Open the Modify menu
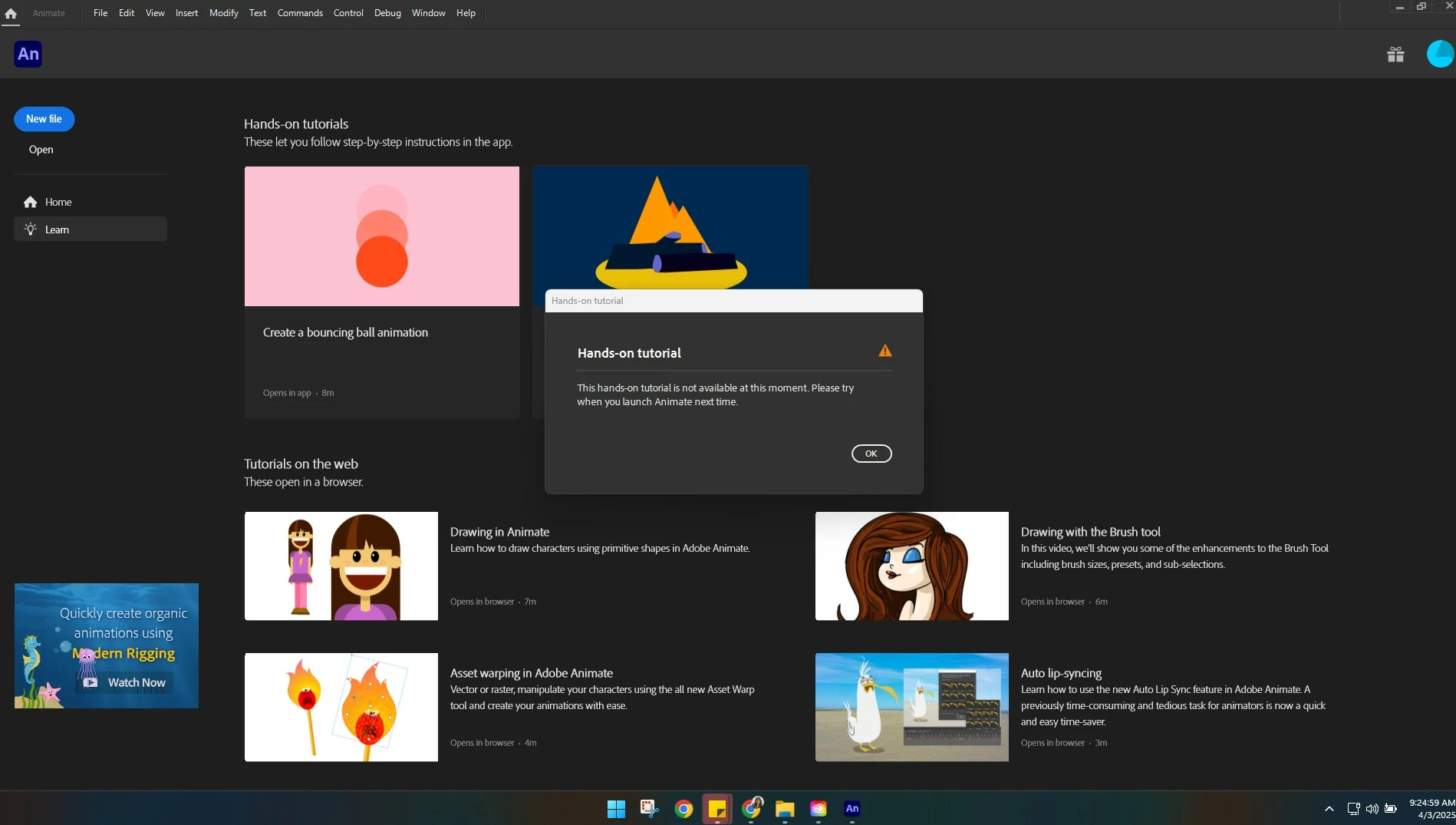Image resolution: width=1456 pixels, height=825 pixels. coord(224,13)
